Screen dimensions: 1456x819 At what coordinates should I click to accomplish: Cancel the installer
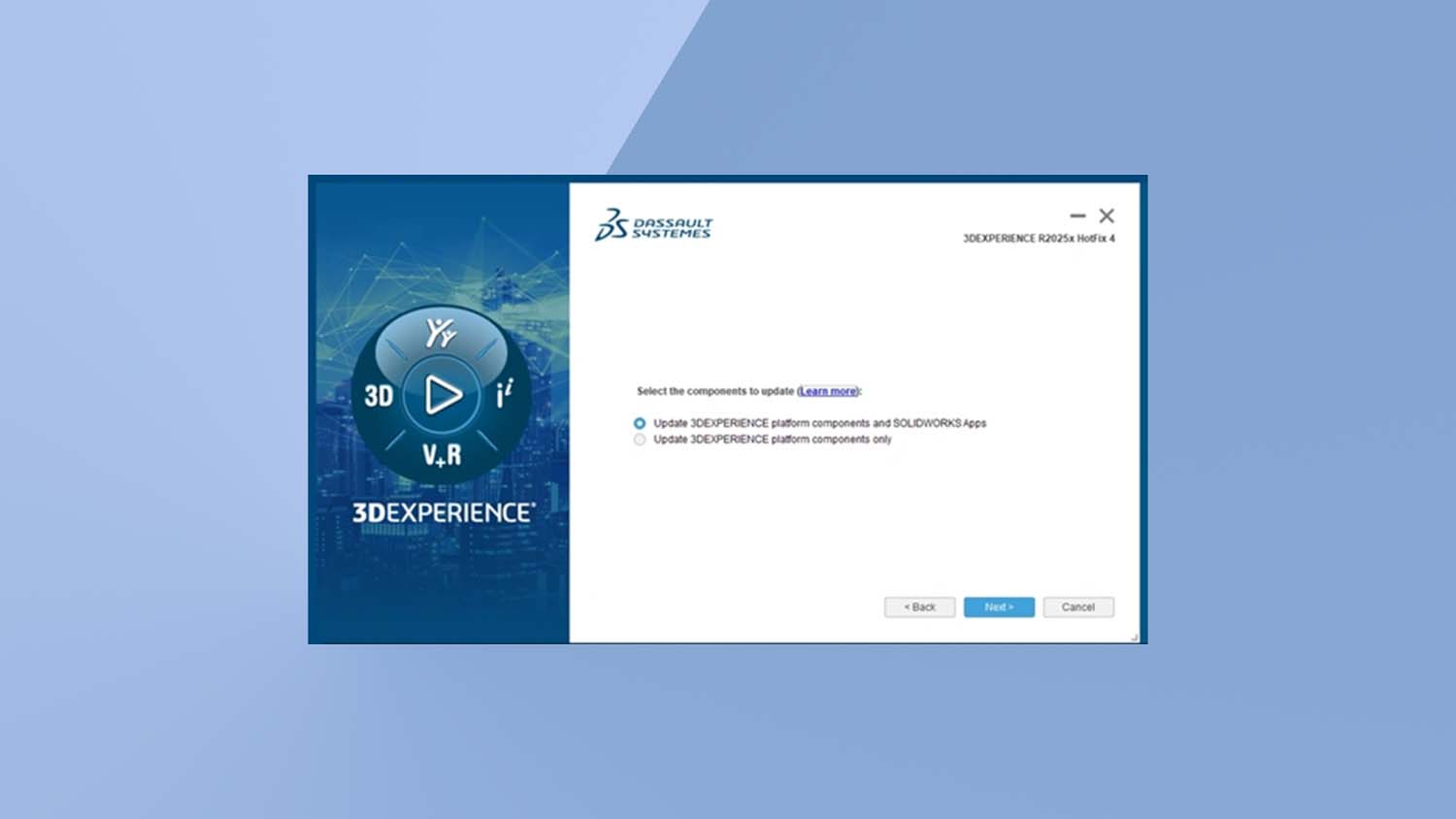[x=1078, y=606]
